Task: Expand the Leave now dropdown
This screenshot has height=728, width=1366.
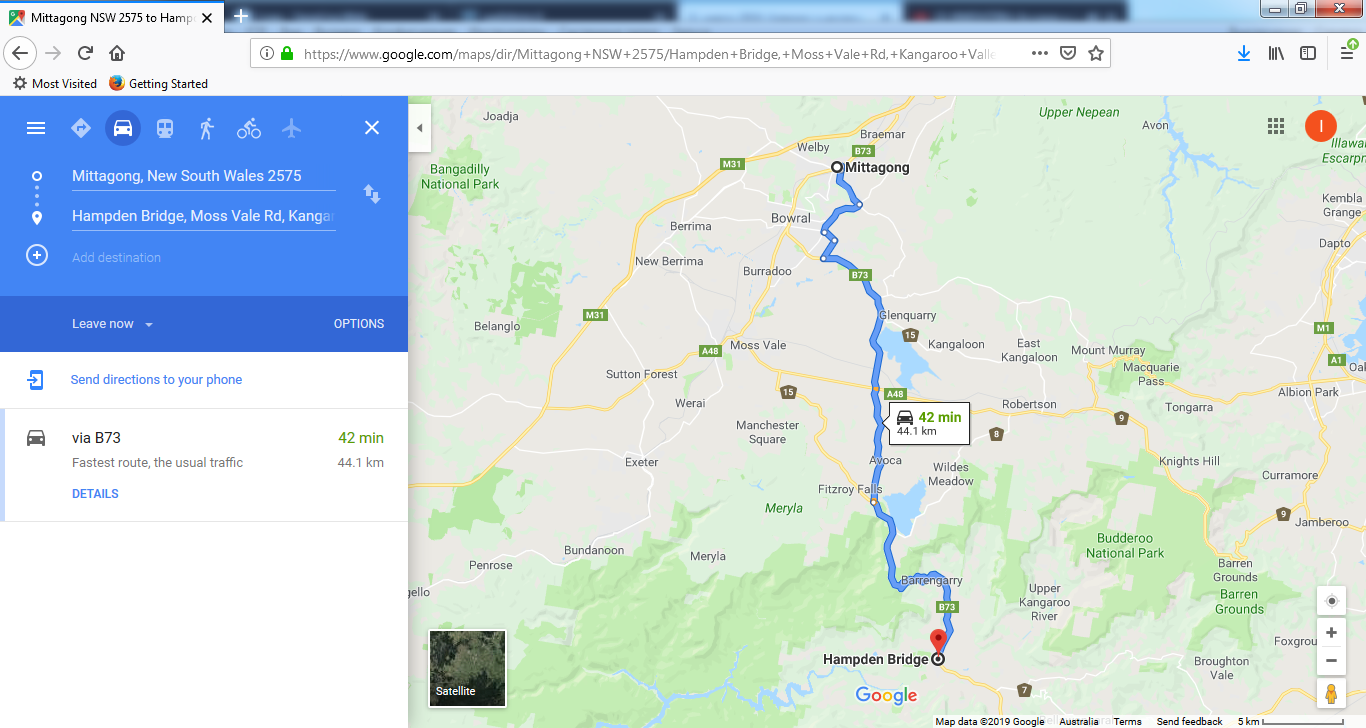Action: (112, 324)
